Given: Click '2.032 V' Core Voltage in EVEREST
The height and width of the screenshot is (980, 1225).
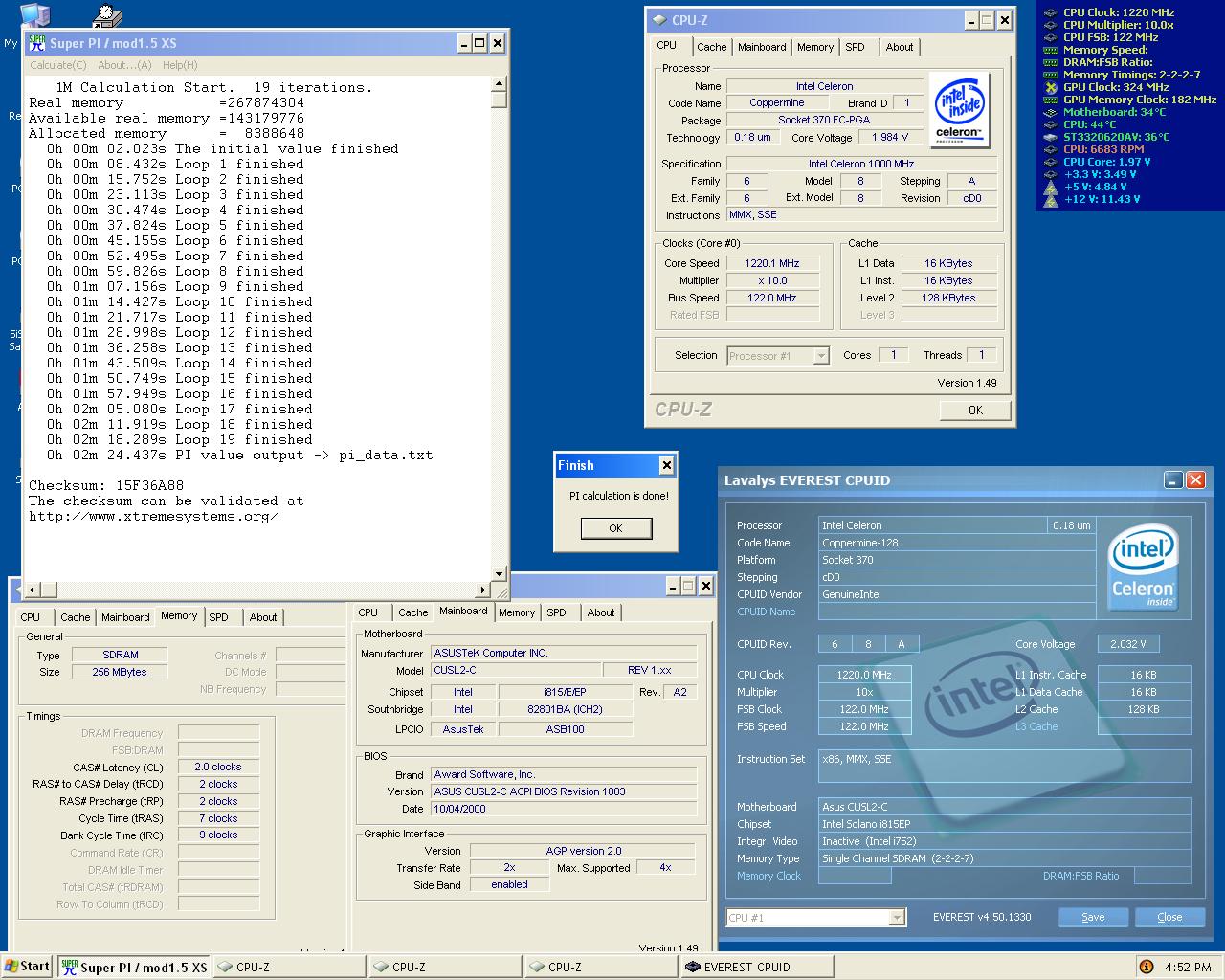Looking at the screenshot, I should tap(1128, 644).
